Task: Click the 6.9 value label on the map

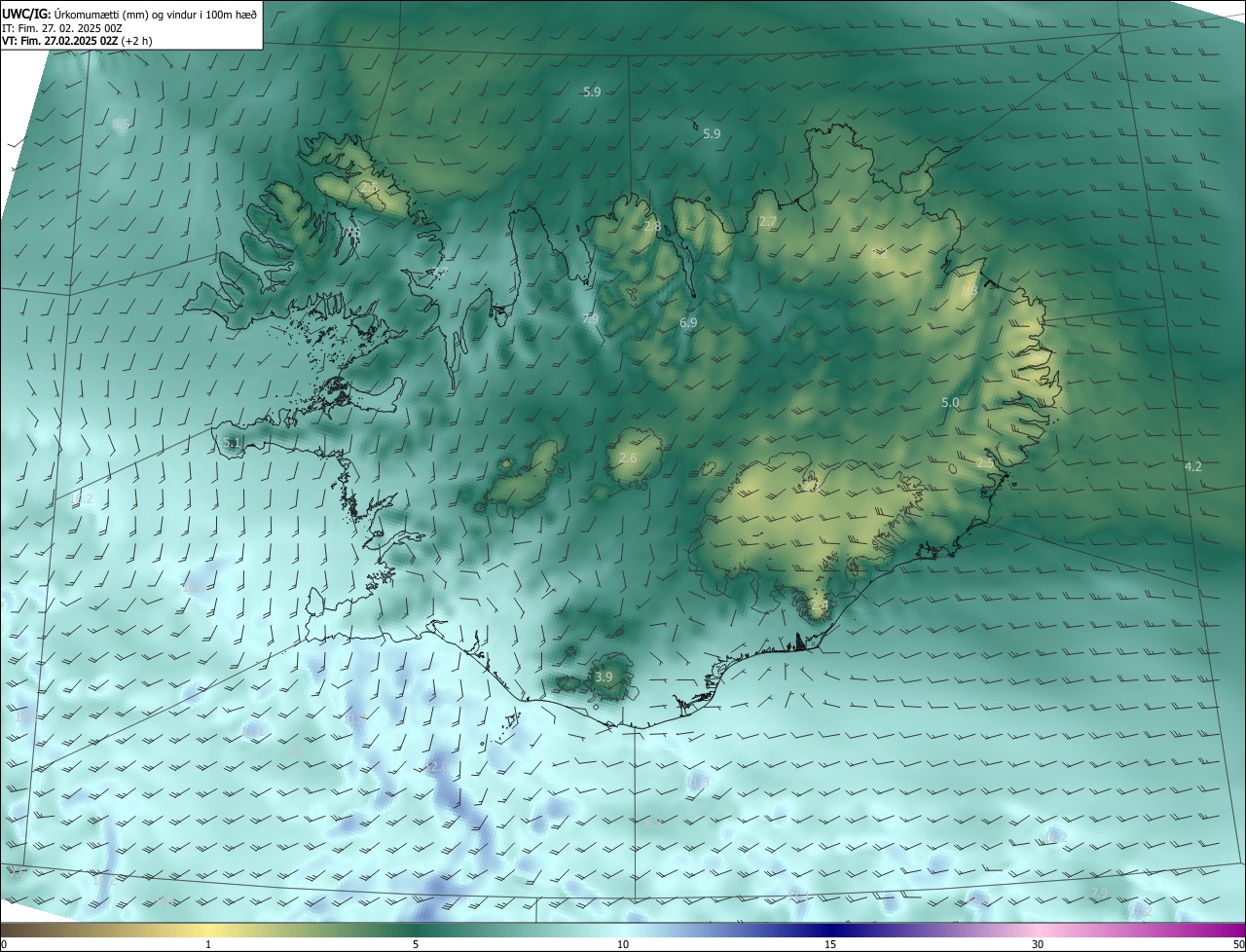Action: (x=688, y=322)
